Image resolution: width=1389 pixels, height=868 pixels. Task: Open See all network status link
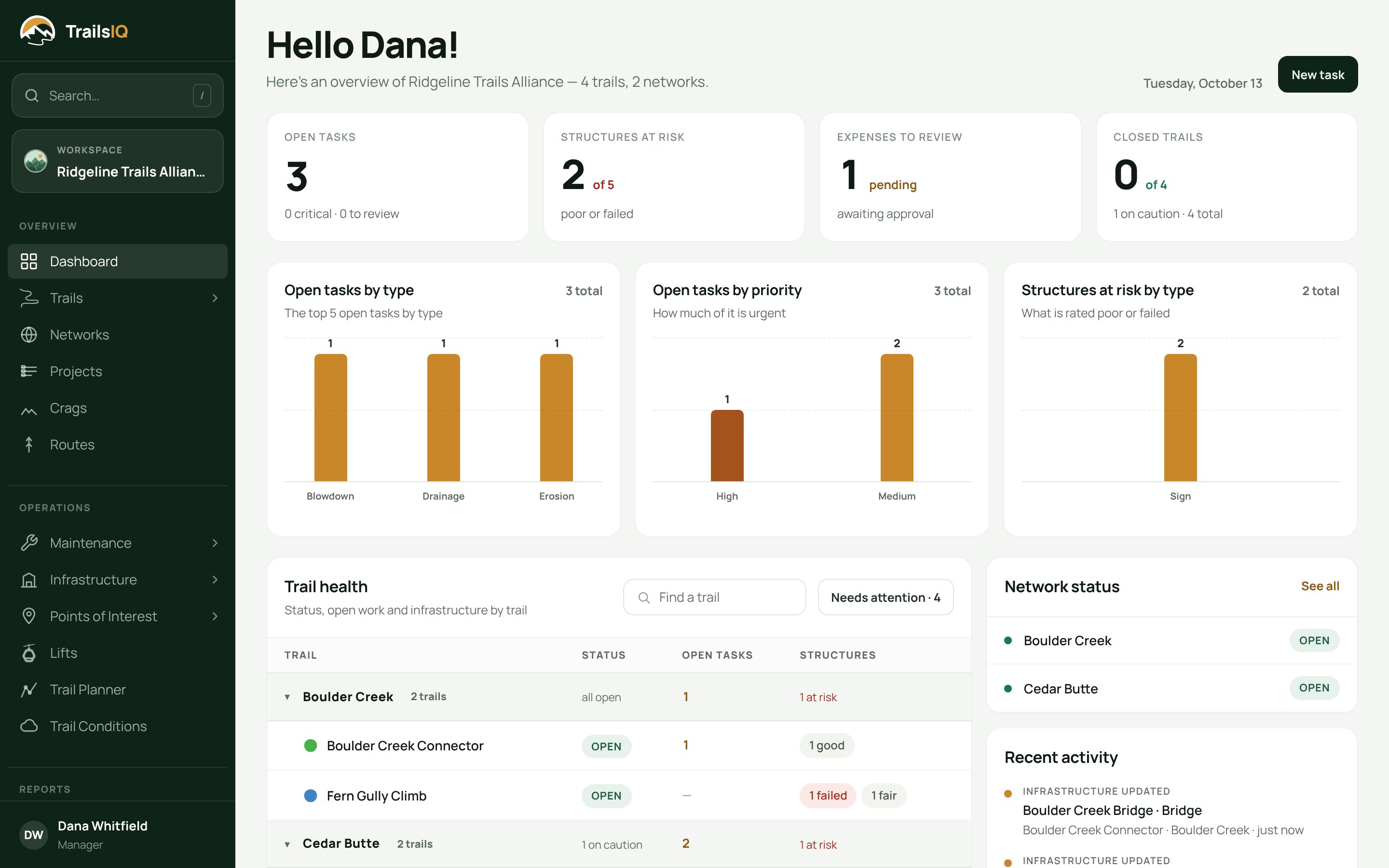tap(1320, 586)
